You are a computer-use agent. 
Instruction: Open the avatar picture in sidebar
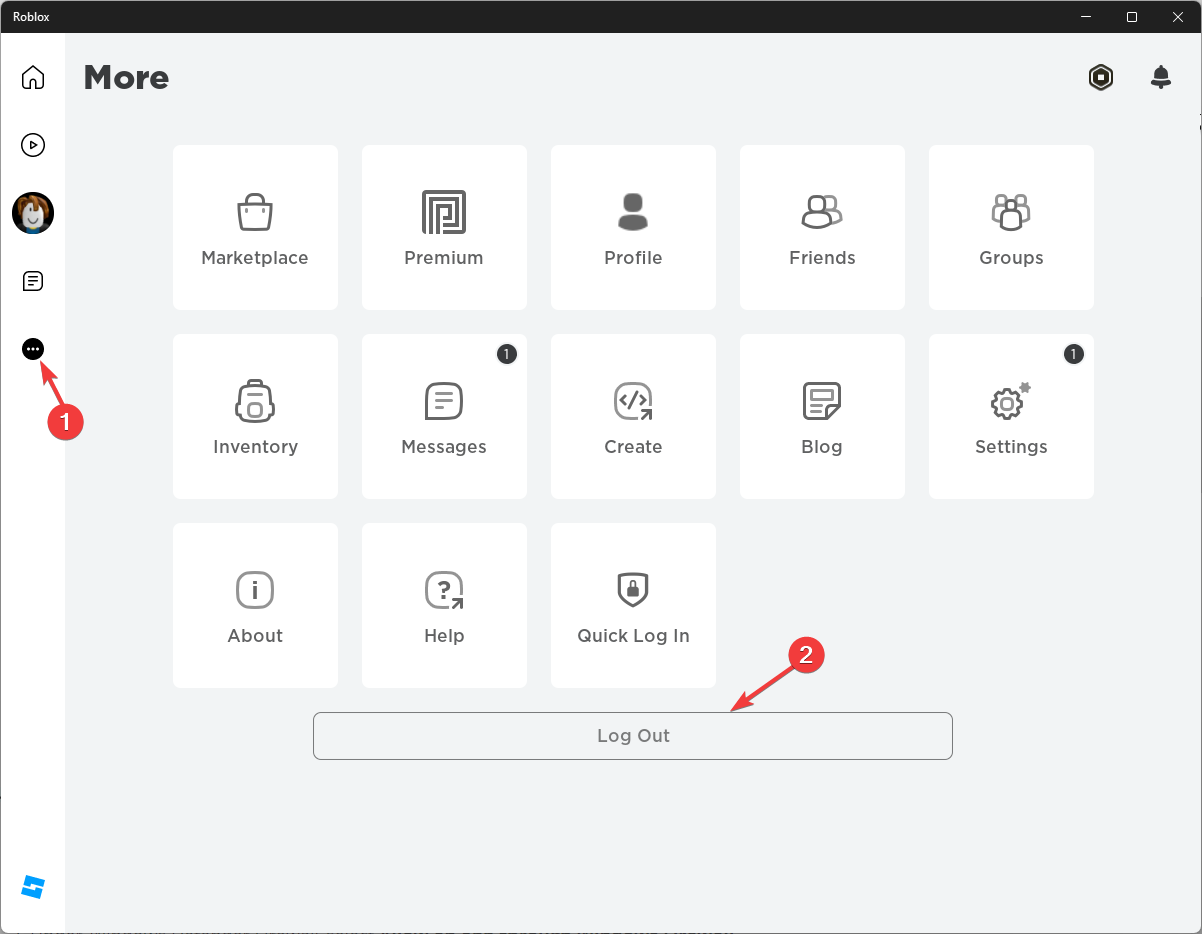coord(33,213)
